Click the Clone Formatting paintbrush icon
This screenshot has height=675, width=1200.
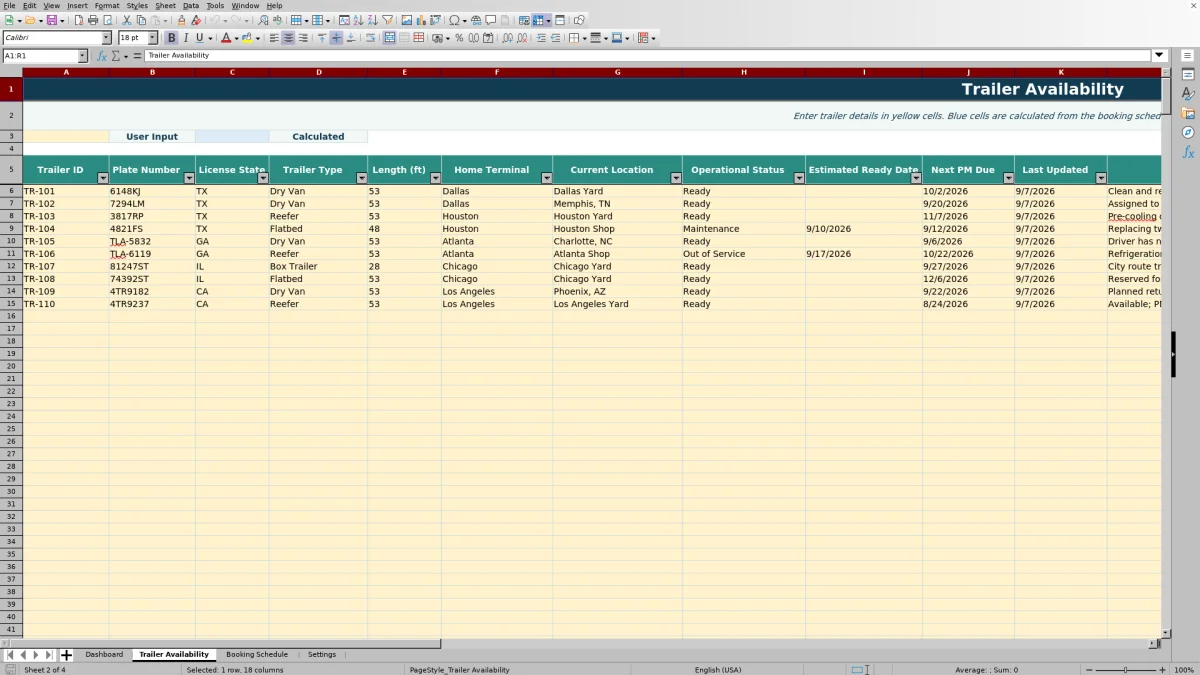[x=181, y=20]
